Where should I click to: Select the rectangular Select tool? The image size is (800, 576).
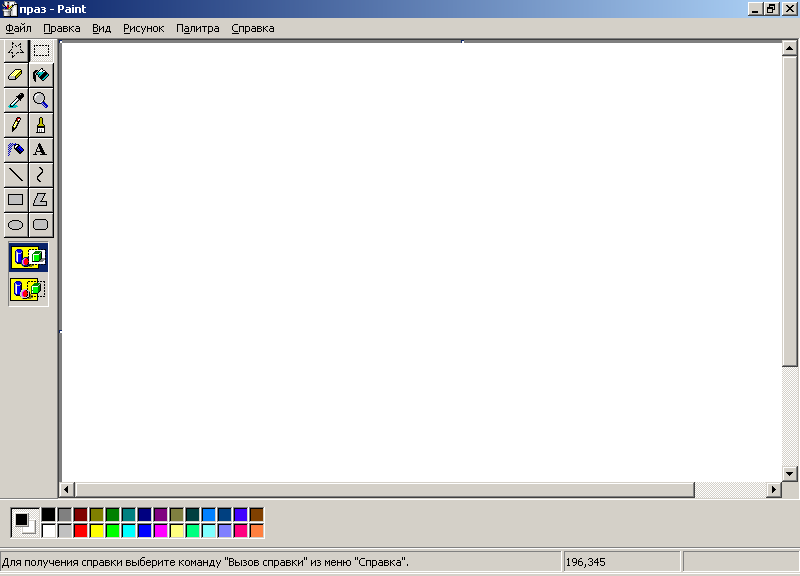click(41, 50)
